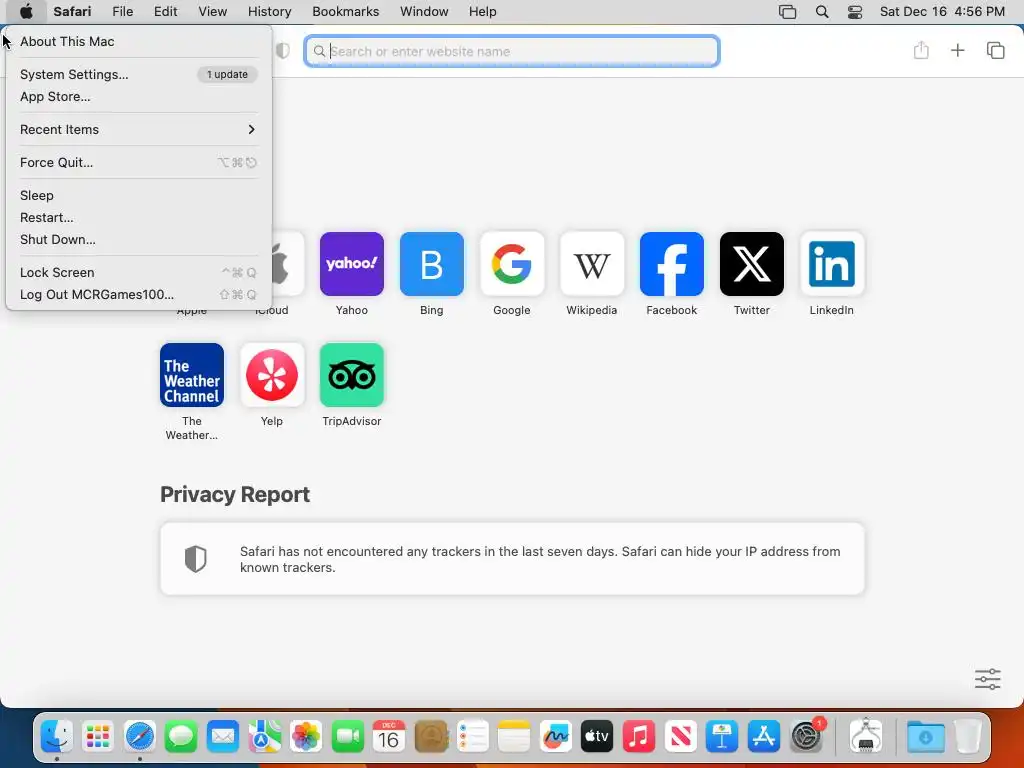Click the 1 update badge
The height and width of the screenshot is (768, 1024).
coord(227,74)
